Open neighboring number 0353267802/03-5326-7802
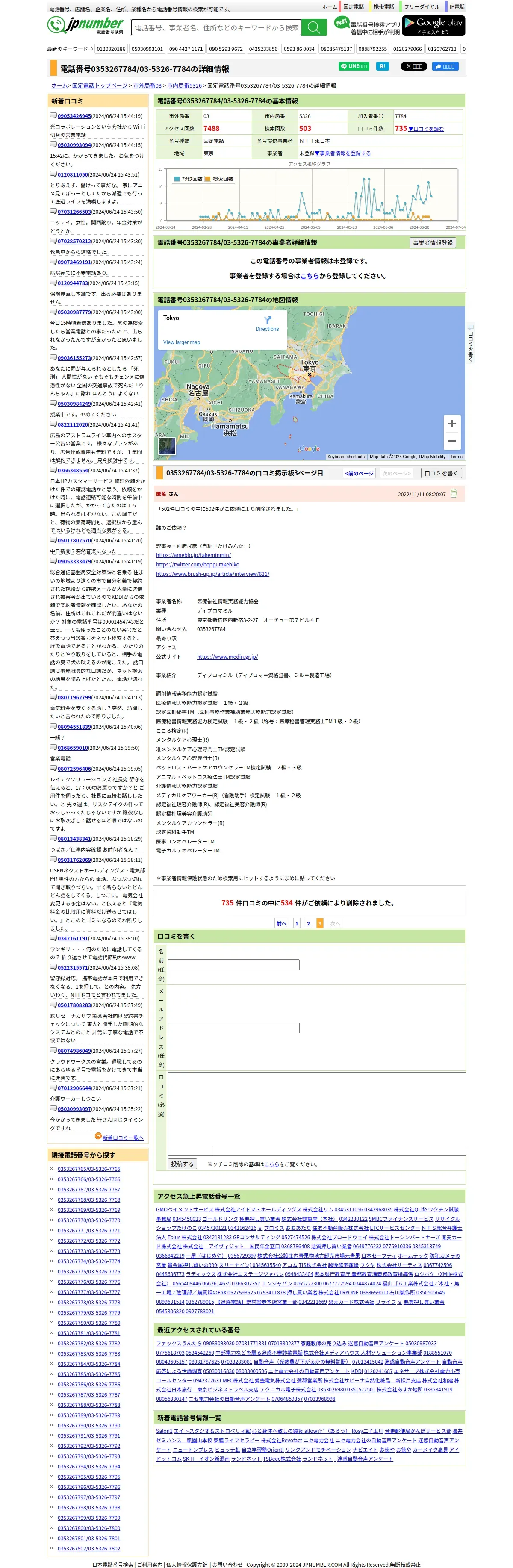 tap(89, 1549)
